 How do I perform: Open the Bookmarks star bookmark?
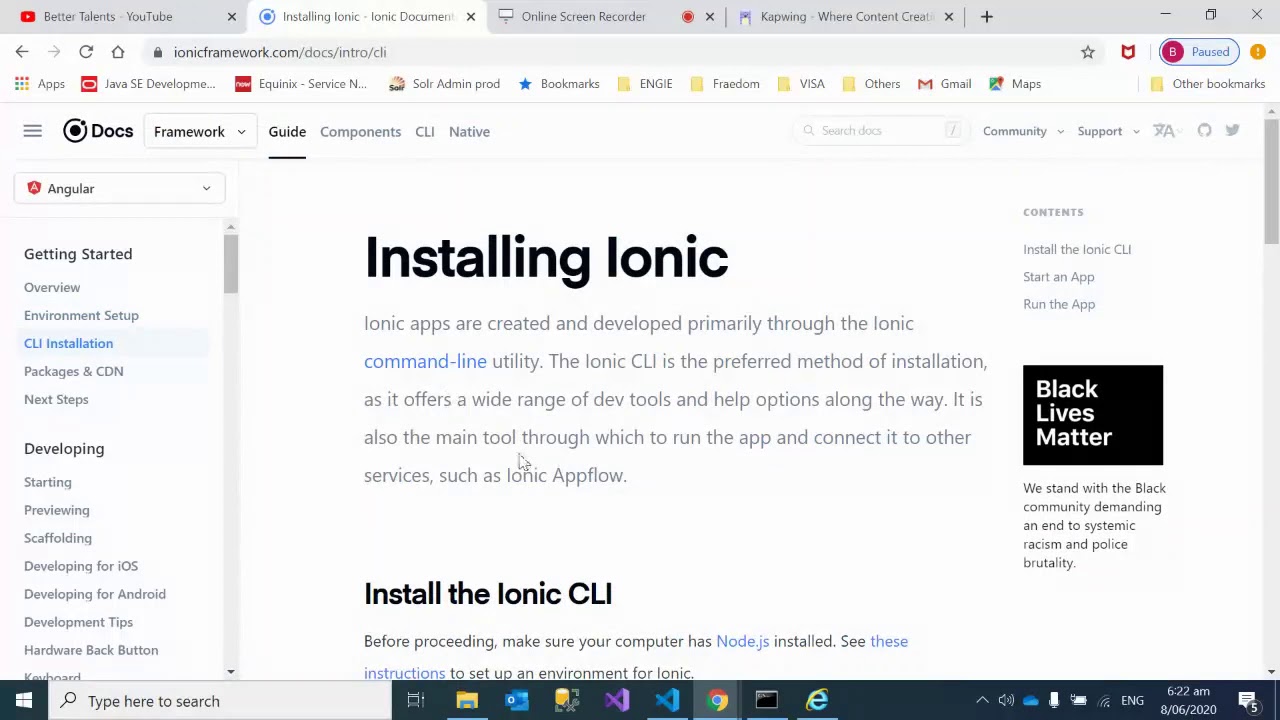click(559, 84)
